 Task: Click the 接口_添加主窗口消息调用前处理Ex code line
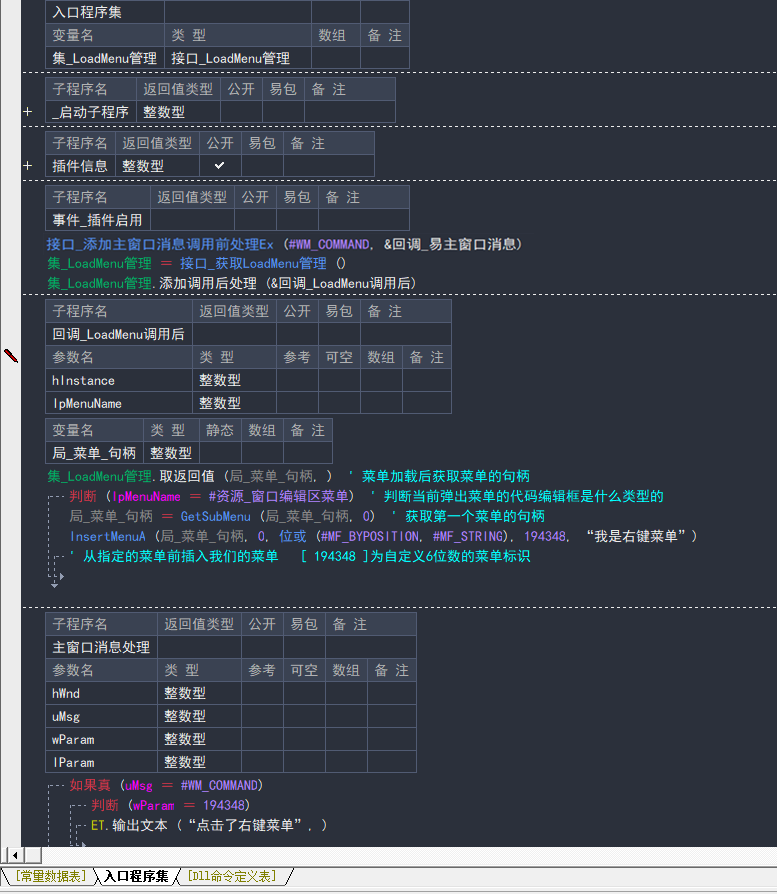click(285, 244)
